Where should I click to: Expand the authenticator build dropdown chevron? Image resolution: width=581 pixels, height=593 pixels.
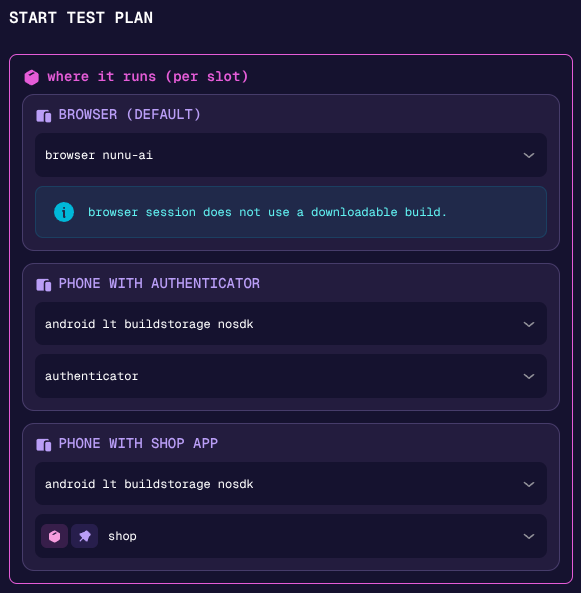(x=529, y=376)
